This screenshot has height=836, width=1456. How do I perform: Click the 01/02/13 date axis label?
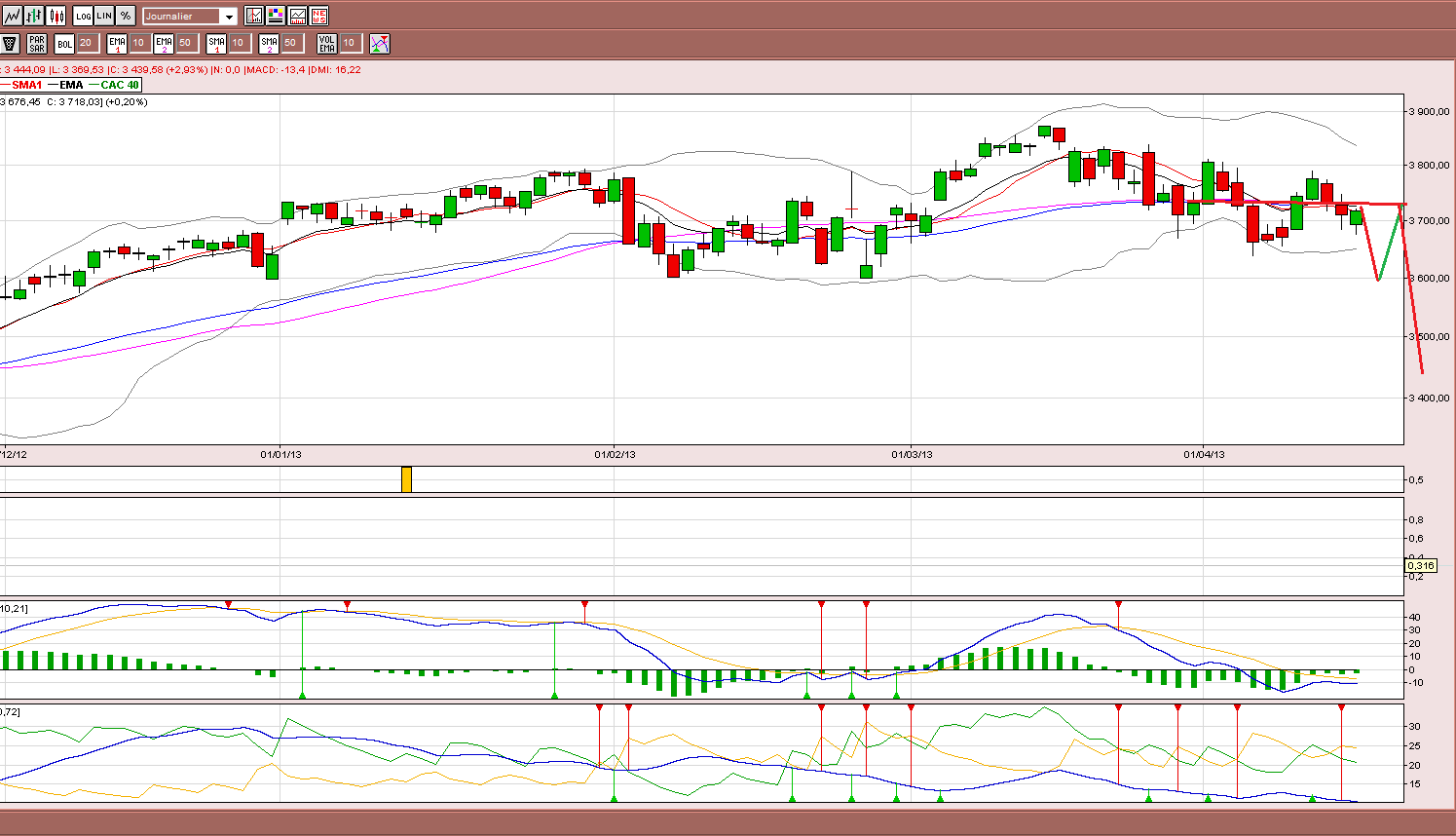pos(615,454)
